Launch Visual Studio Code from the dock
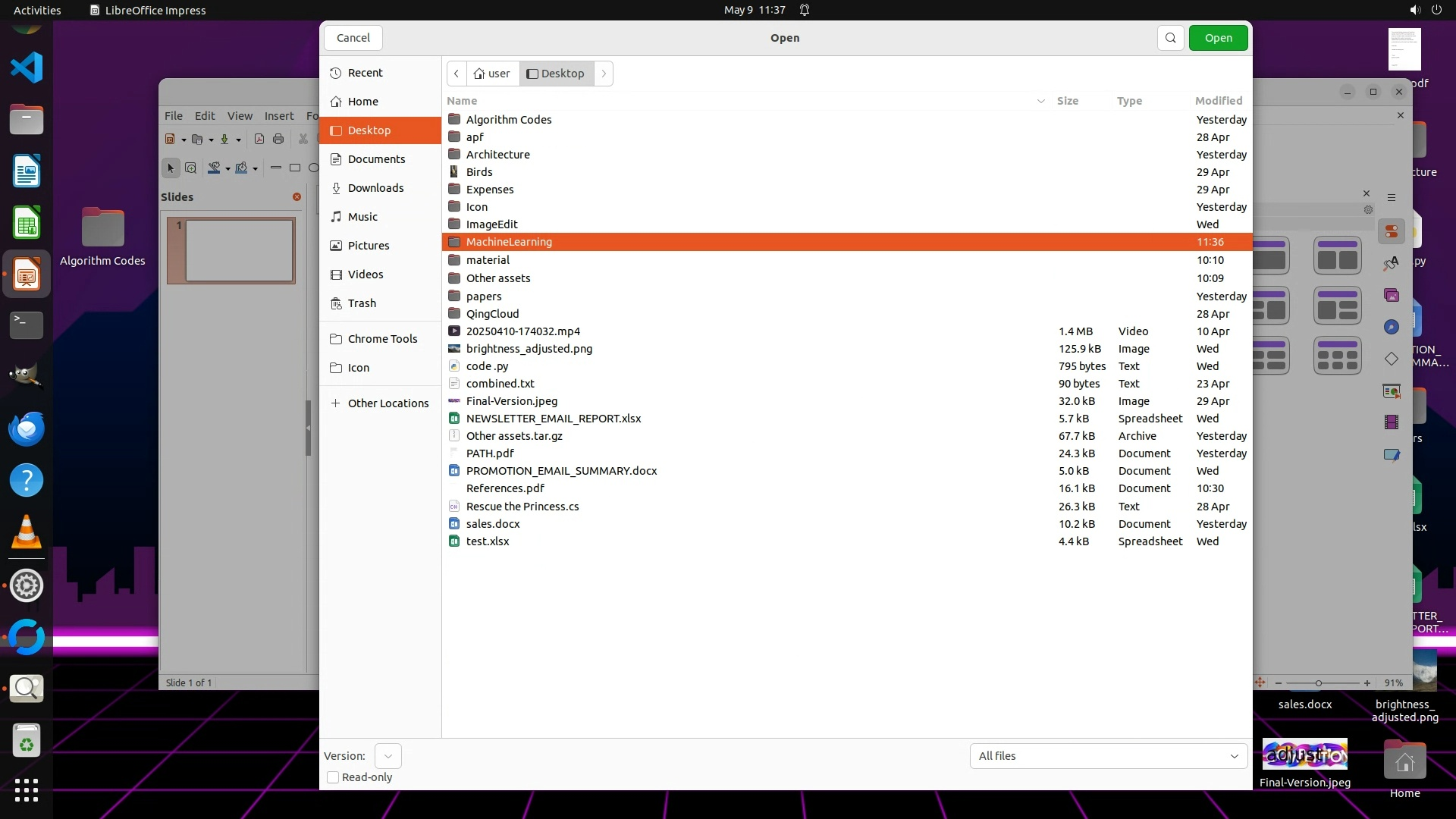The width and height of the screenshot is (1456, 819). point(27,67)
